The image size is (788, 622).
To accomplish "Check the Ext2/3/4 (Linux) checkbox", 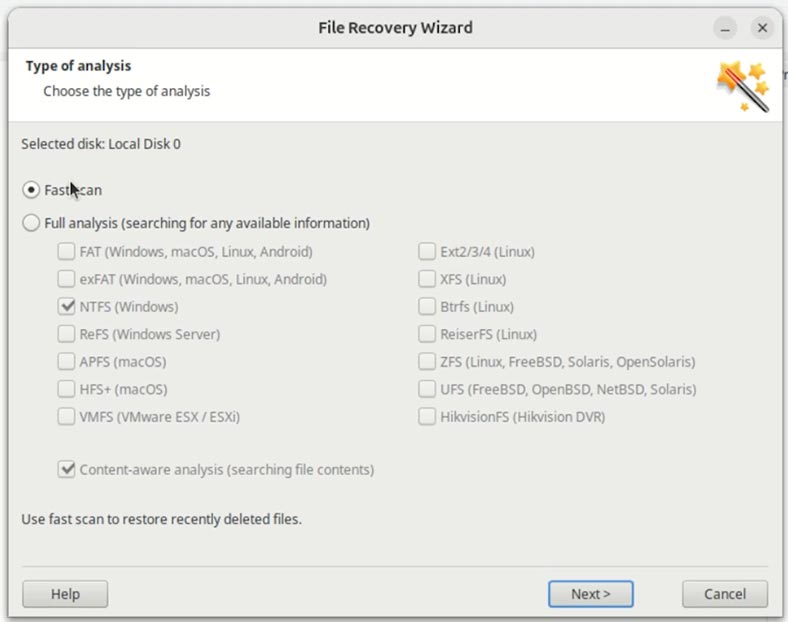I will [x=427, y=251].
